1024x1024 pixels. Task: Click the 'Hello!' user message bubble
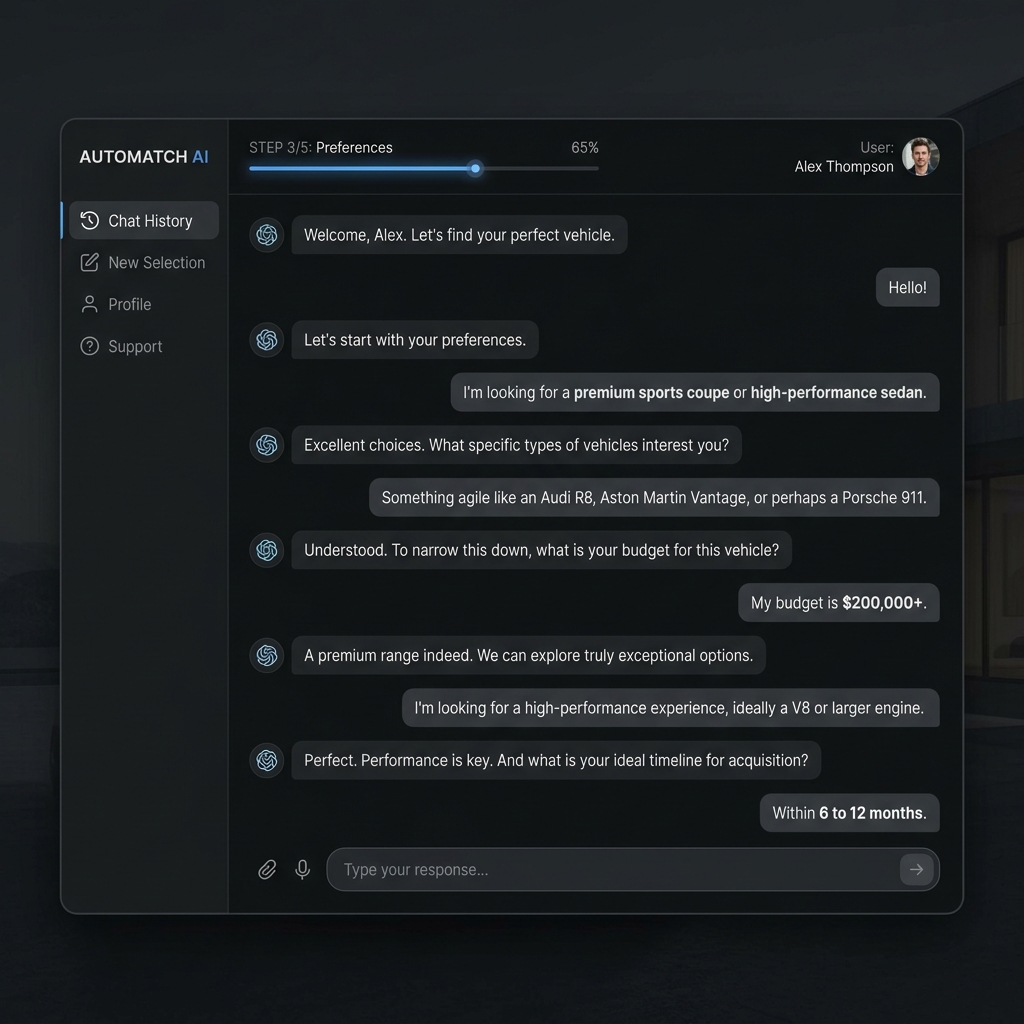click(907, 287)
